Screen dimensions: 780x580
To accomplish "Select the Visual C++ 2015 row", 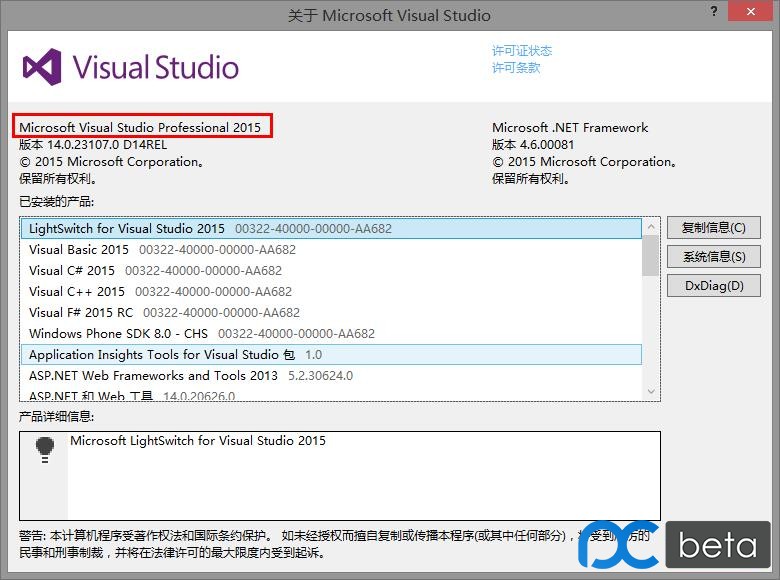I will point(331,291).
